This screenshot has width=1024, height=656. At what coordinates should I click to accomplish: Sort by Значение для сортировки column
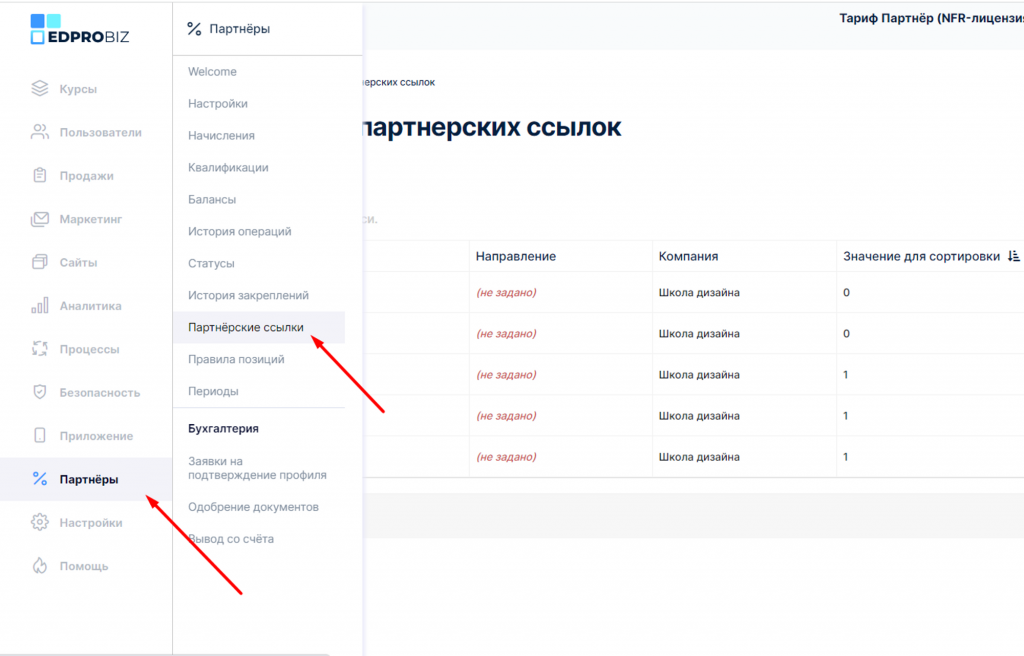tap(921, 257)
